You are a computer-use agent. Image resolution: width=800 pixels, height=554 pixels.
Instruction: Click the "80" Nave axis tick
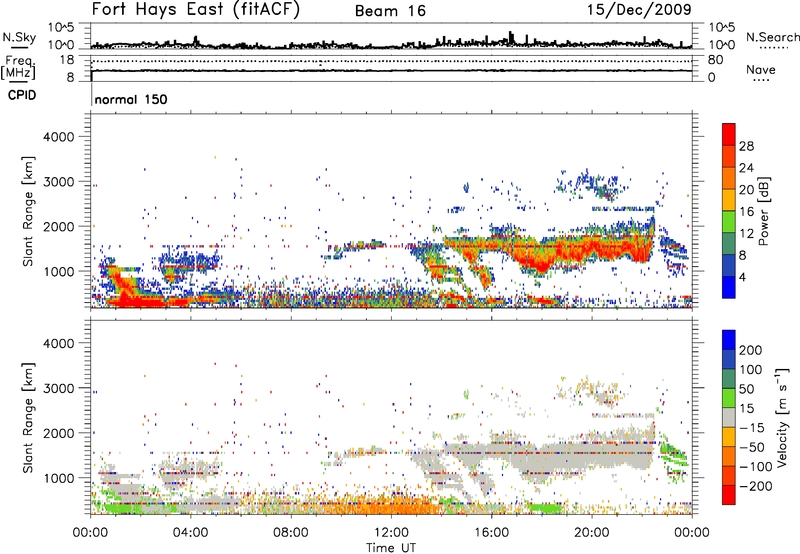715,60
